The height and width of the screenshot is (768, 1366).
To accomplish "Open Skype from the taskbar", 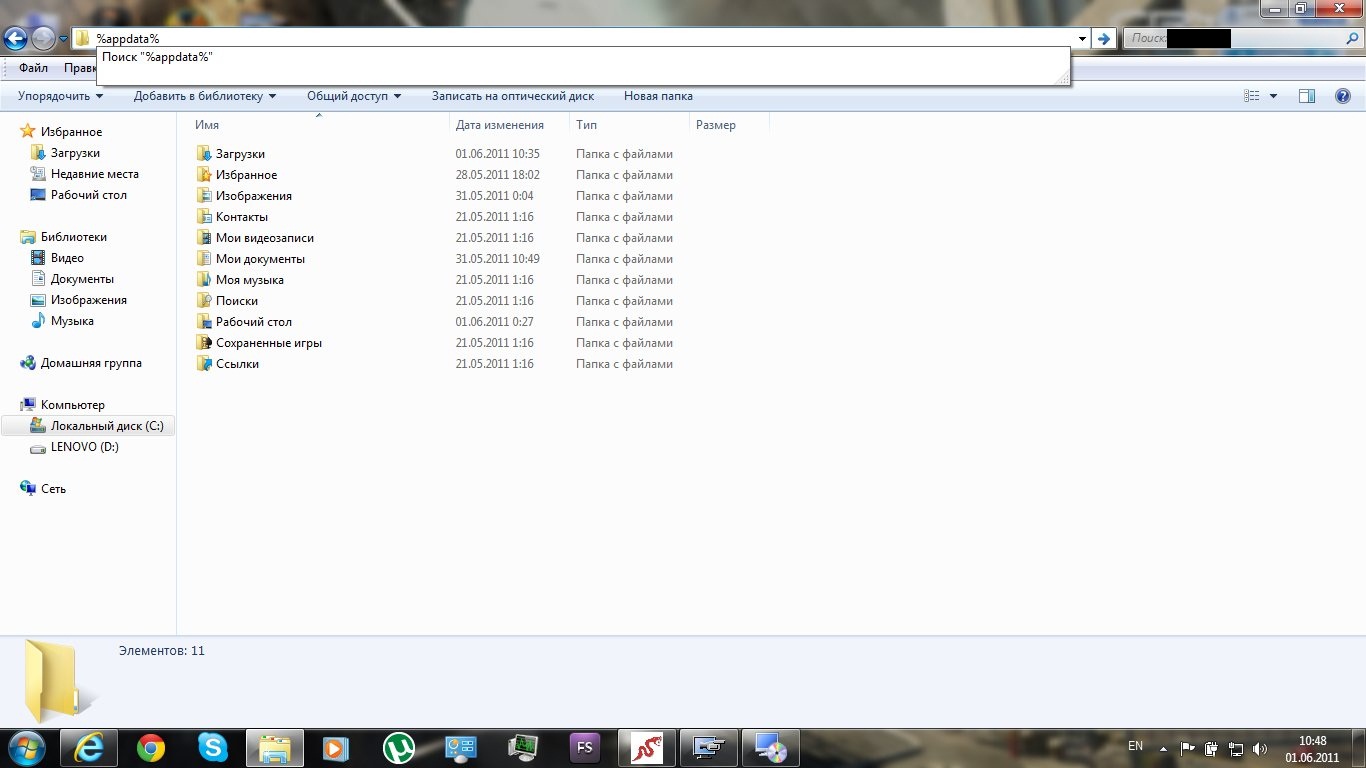I will (213, 748).
